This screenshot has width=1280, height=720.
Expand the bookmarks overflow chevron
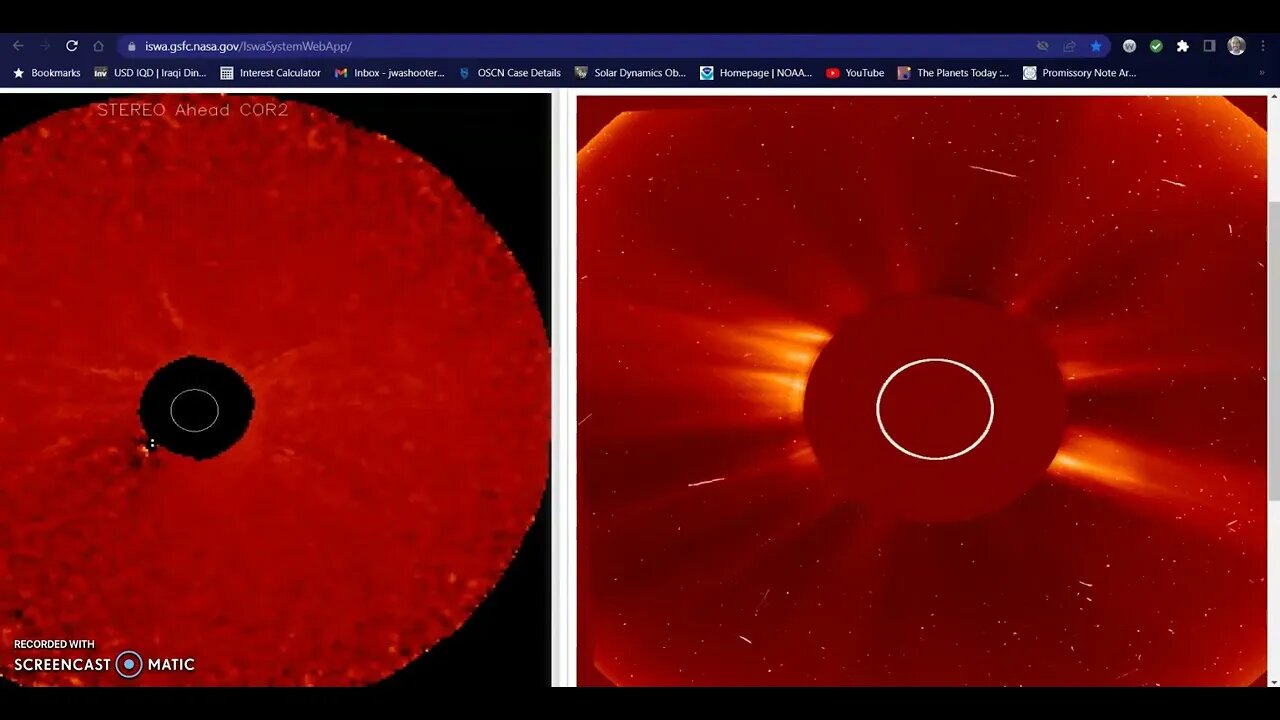click(1261, 73)
